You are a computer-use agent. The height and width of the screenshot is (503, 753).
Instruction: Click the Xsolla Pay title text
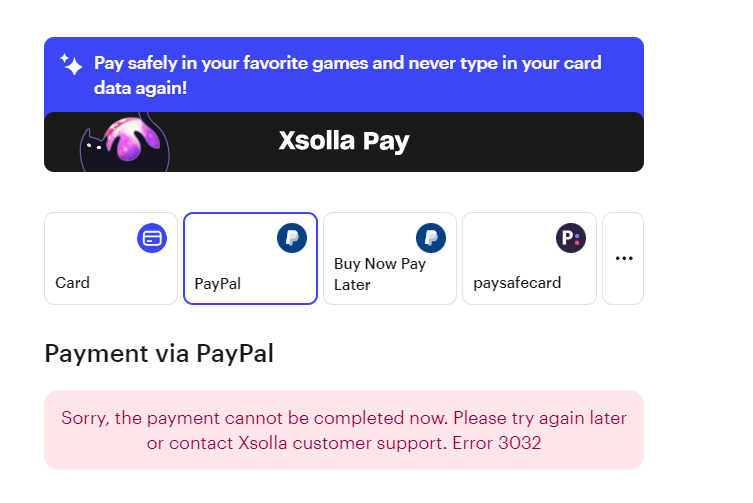(343, 142)
